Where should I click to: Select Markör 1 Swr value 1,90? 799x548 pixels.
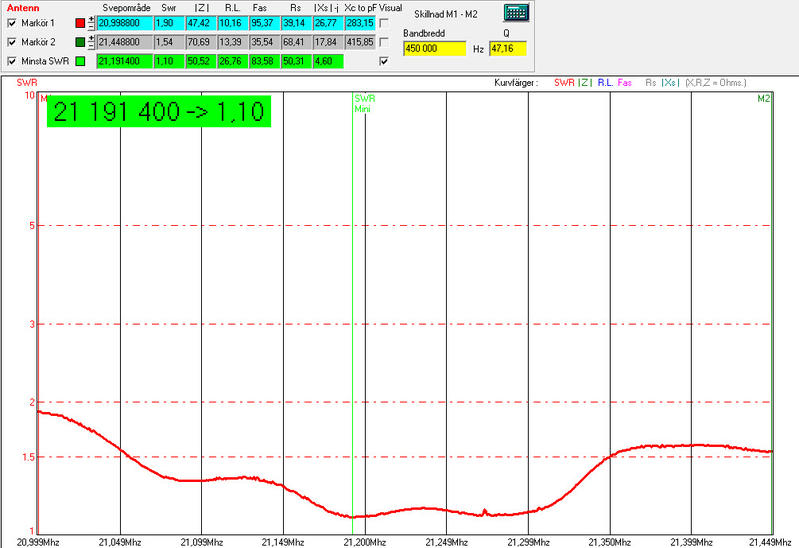point(169,23)
